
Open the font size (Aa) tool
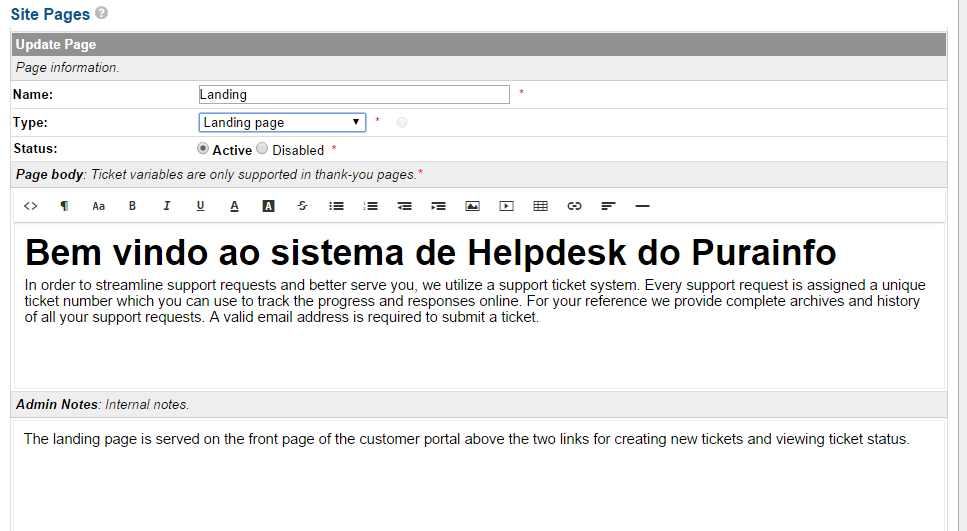pos(98,206)
